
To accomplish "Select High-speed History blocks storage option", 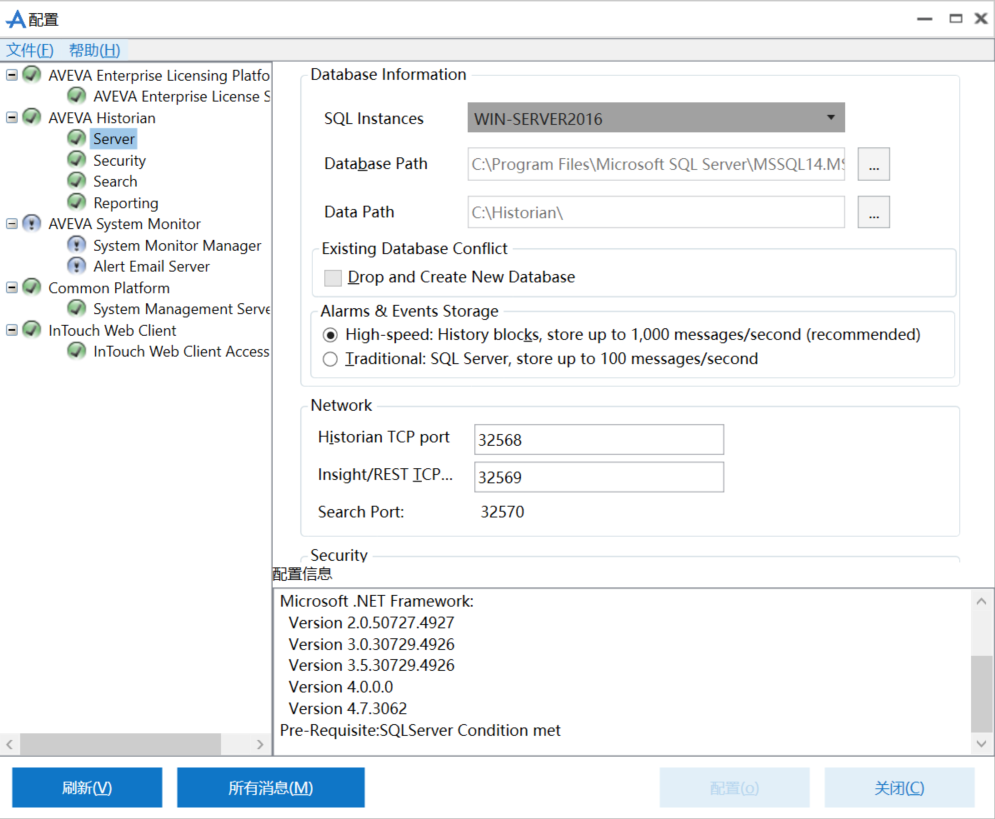I will point(331,334).
